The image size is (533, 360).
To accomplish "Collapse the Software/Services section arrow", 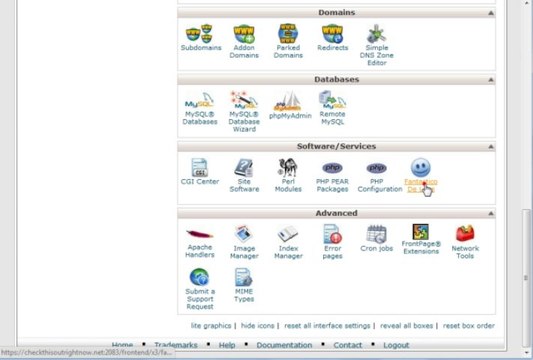I will tap(491, 147).
